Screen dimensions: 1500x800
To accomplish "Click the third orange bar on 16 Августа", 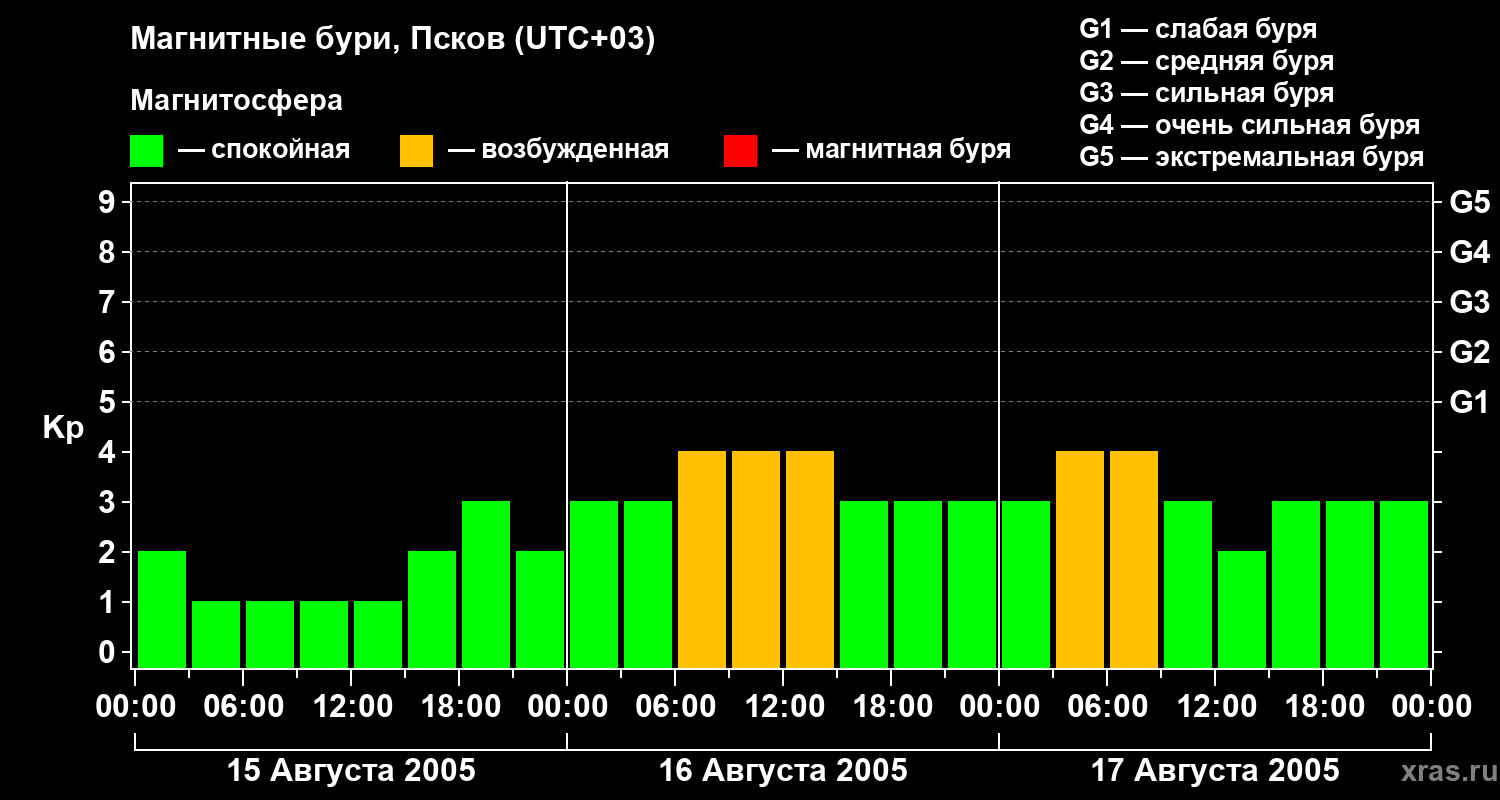I will (810, 559).
